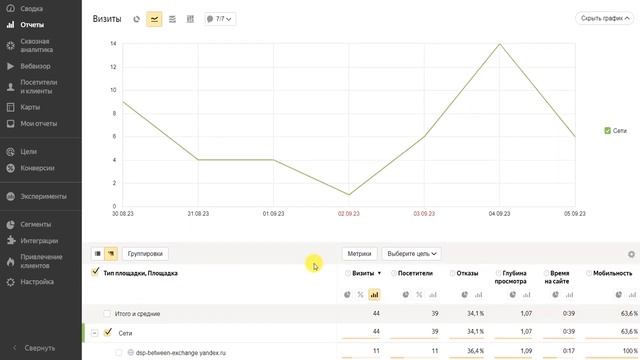This screenshot has width=640, height=360.
Task: Click the Посетители column header
Action: (x=415, y=273)
